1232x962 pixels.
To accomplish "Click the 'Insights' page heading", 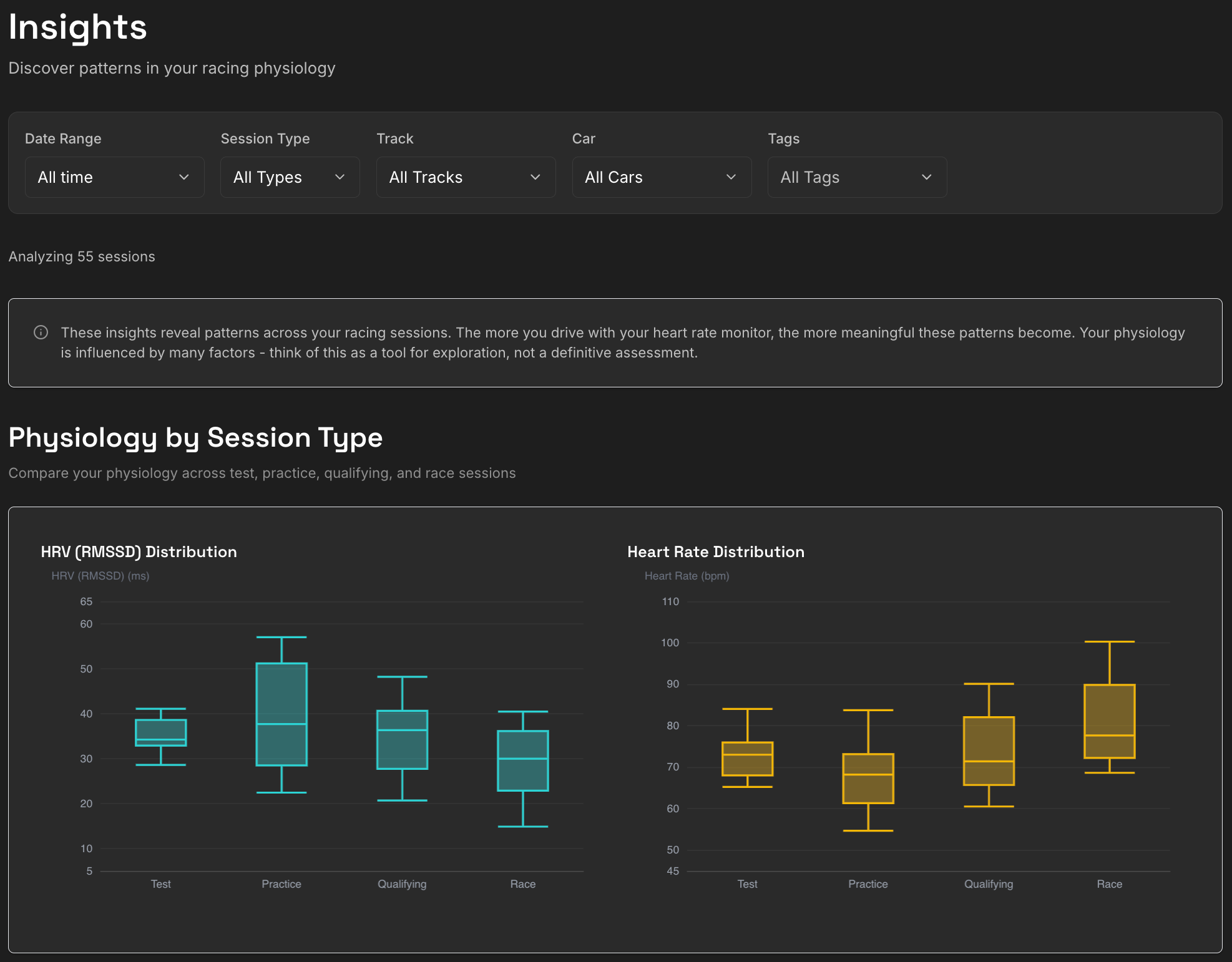I will pos(78,27).
